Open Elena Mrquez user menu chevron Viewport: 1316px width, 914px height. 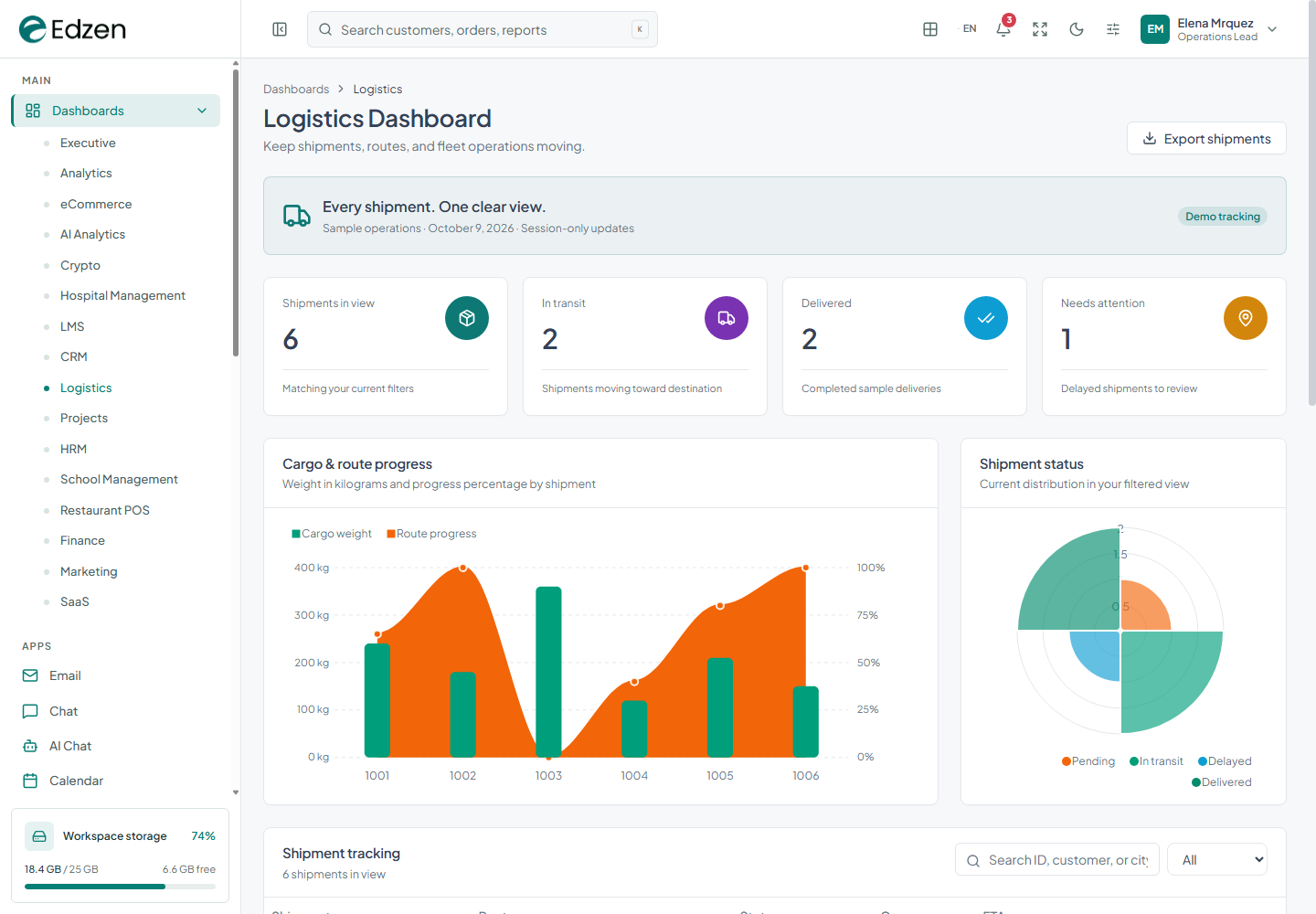pos(1272,29)
